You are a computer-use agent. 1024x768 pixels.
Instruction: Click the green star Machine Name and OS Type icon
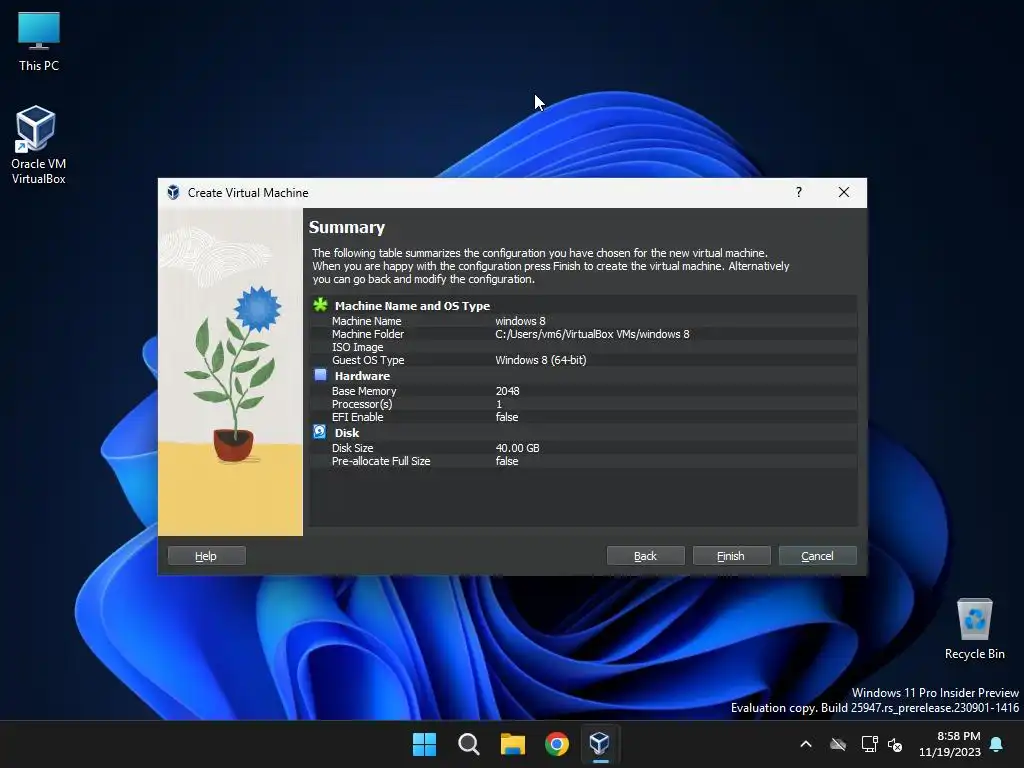pos(320,305)
